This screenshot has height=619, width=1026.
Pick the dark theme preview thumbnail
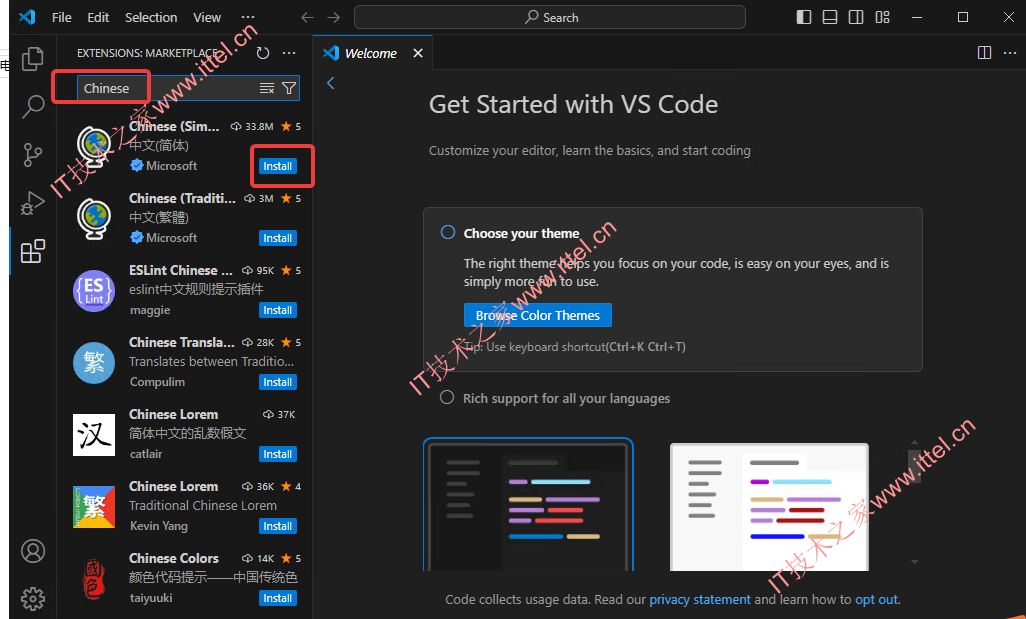(x=529, y=505)
